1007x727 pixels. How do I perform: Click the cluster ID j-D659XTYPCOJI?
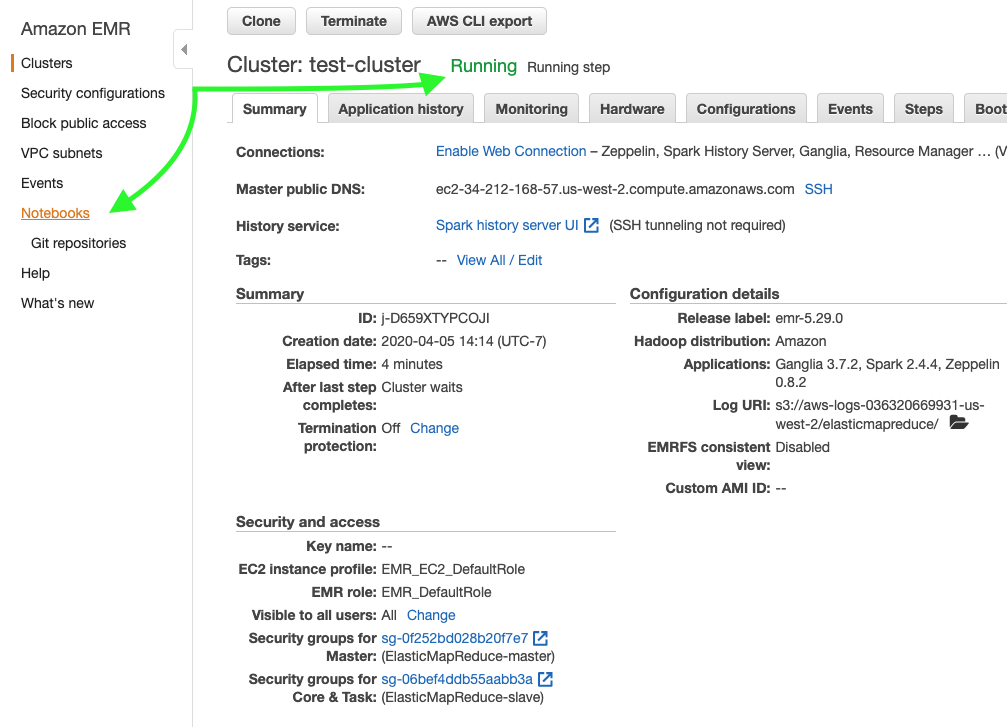coord(435,319)
